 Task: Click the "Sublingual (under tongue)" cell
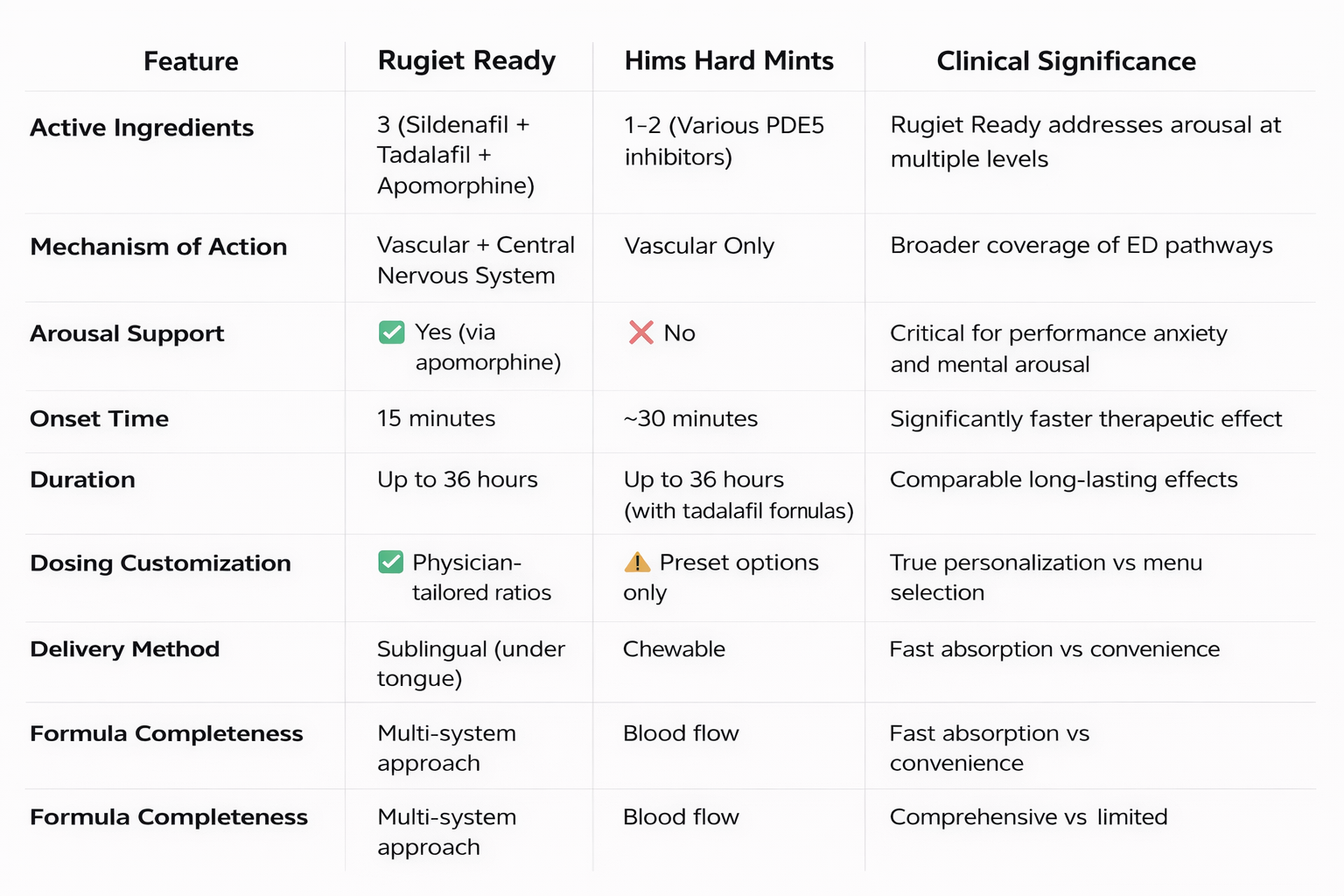pyautogui.click(x=471, y=663)
